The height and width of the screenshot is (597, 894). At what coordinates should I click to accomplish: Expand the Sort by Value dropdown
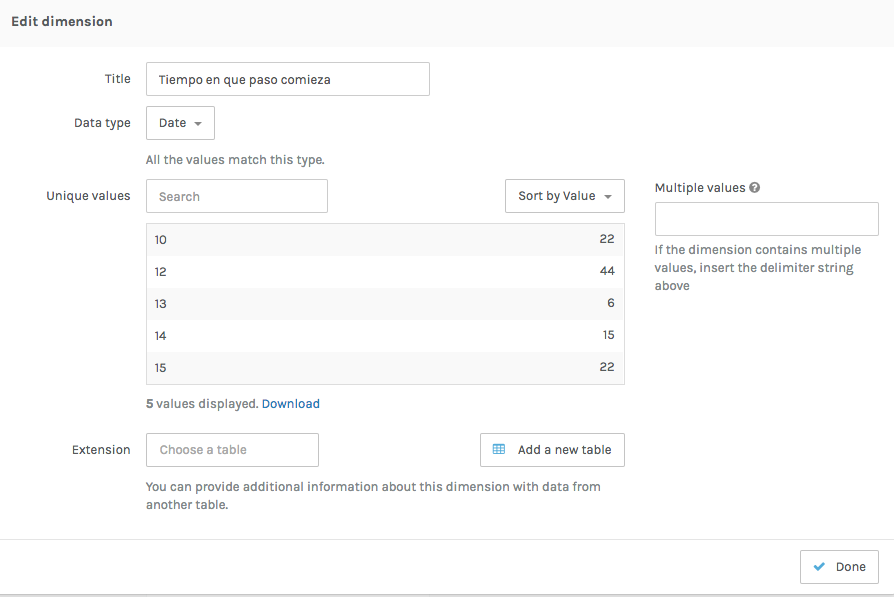(564, 196)
